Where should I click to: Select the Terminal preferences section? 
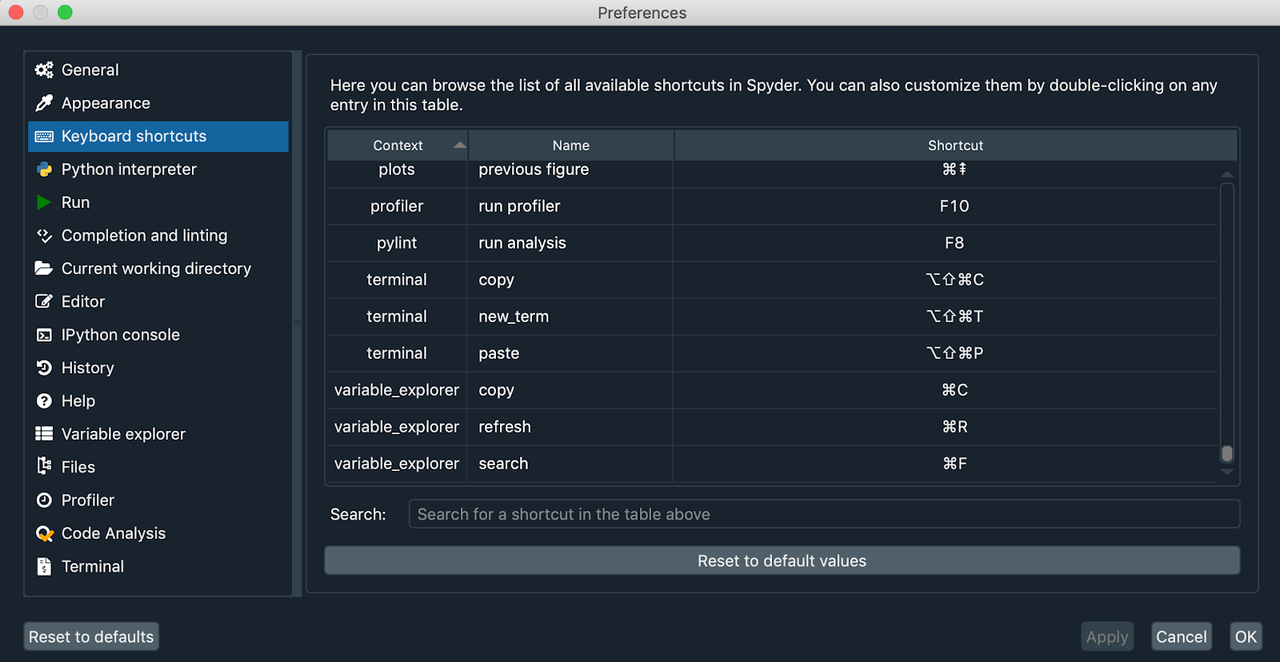pyautogui.click(x=92, y=566)
